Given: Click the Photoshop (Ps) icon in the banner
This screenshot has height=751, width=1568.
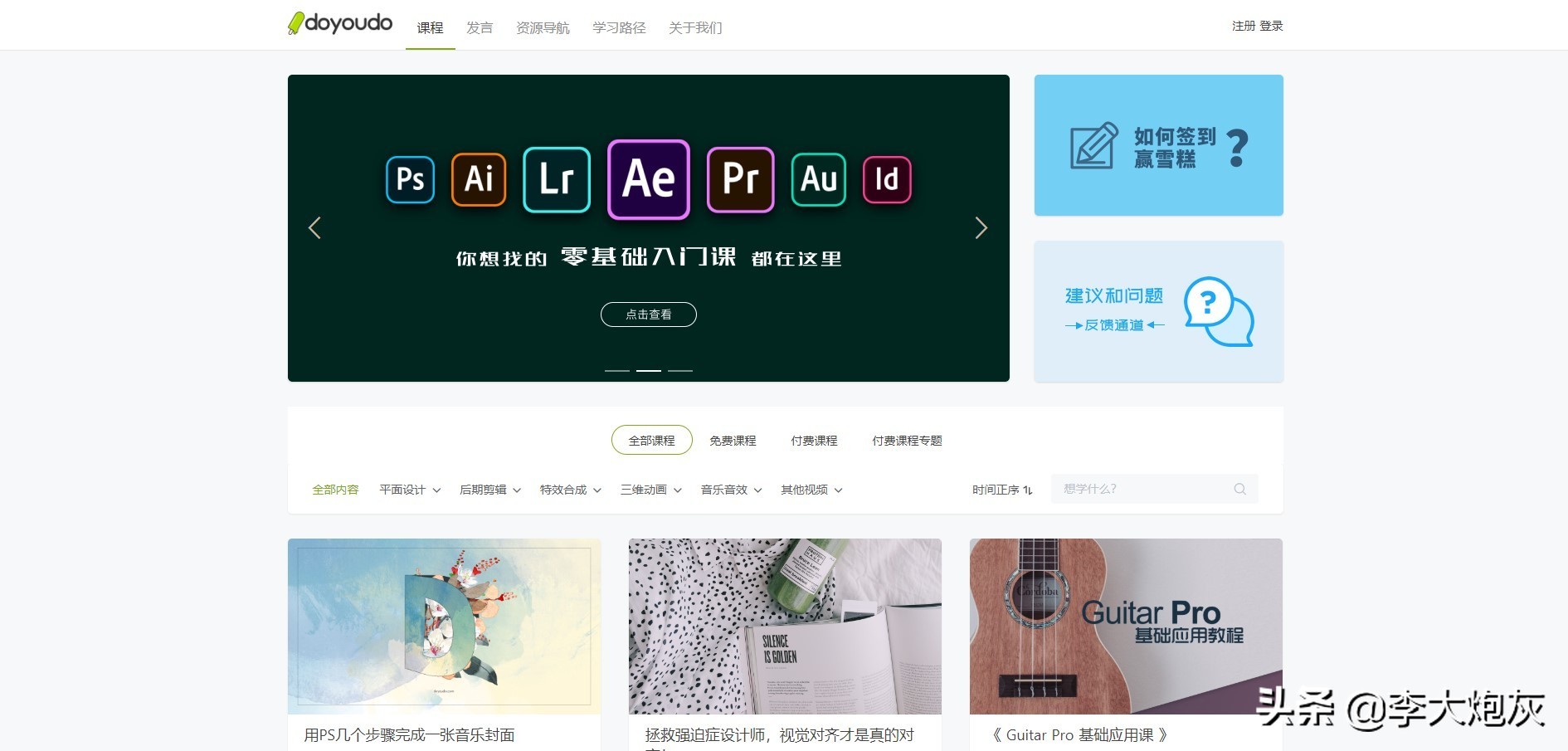Looking at the screenshot, I should pyautogui.click(x=410, y=178).
